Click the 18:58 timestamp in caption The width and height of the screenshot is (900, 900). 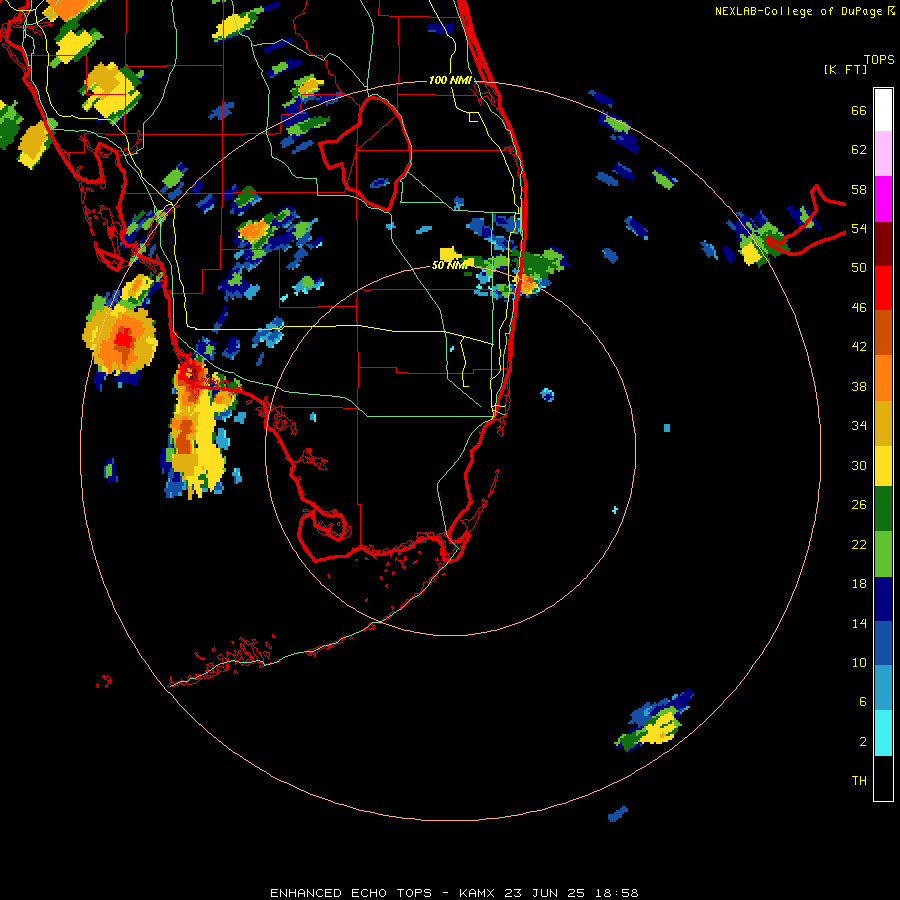(x=617, y=893)
